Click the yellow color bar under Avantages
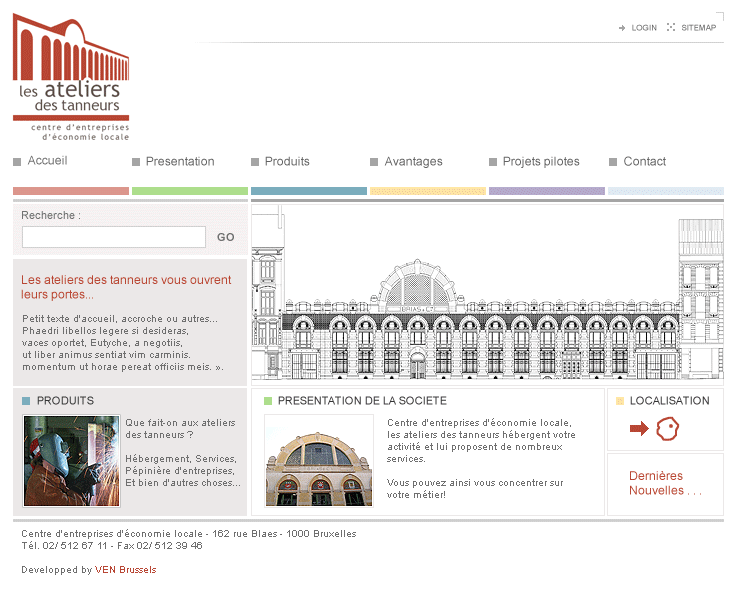The width and height of the screenshot is (737, 600). click(x=428, y=191)
